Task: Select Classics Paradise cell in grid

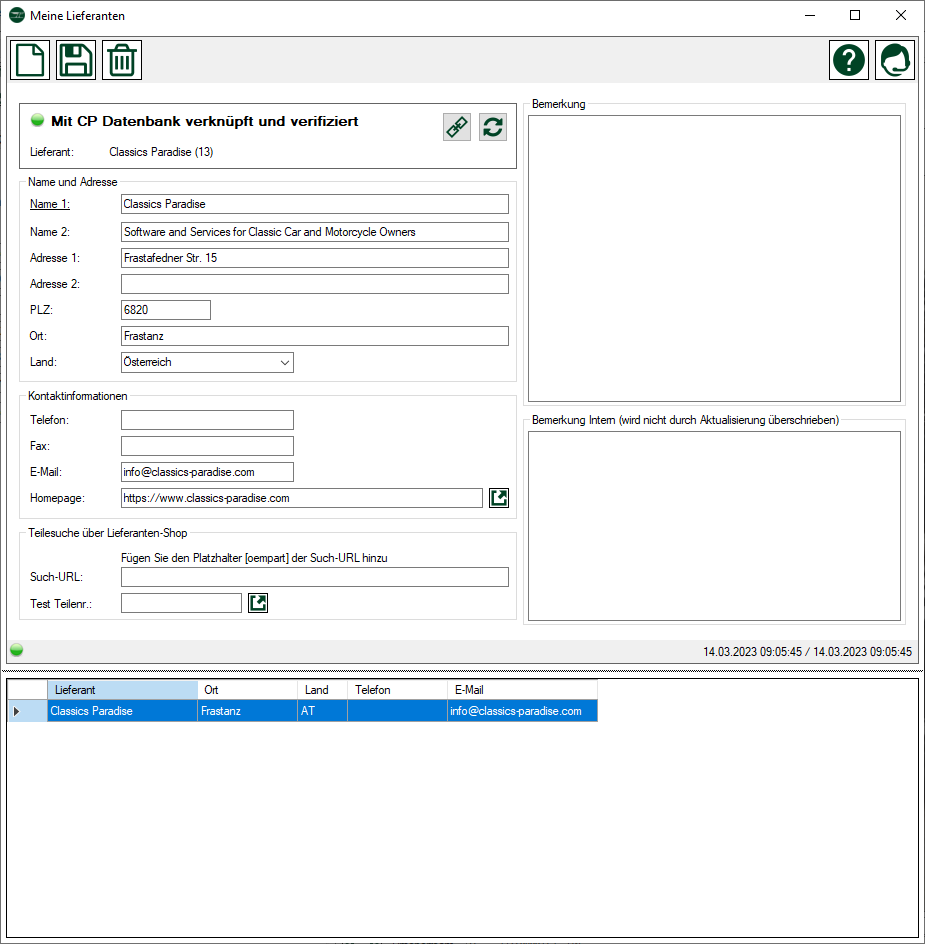Action: pos(123,711)
